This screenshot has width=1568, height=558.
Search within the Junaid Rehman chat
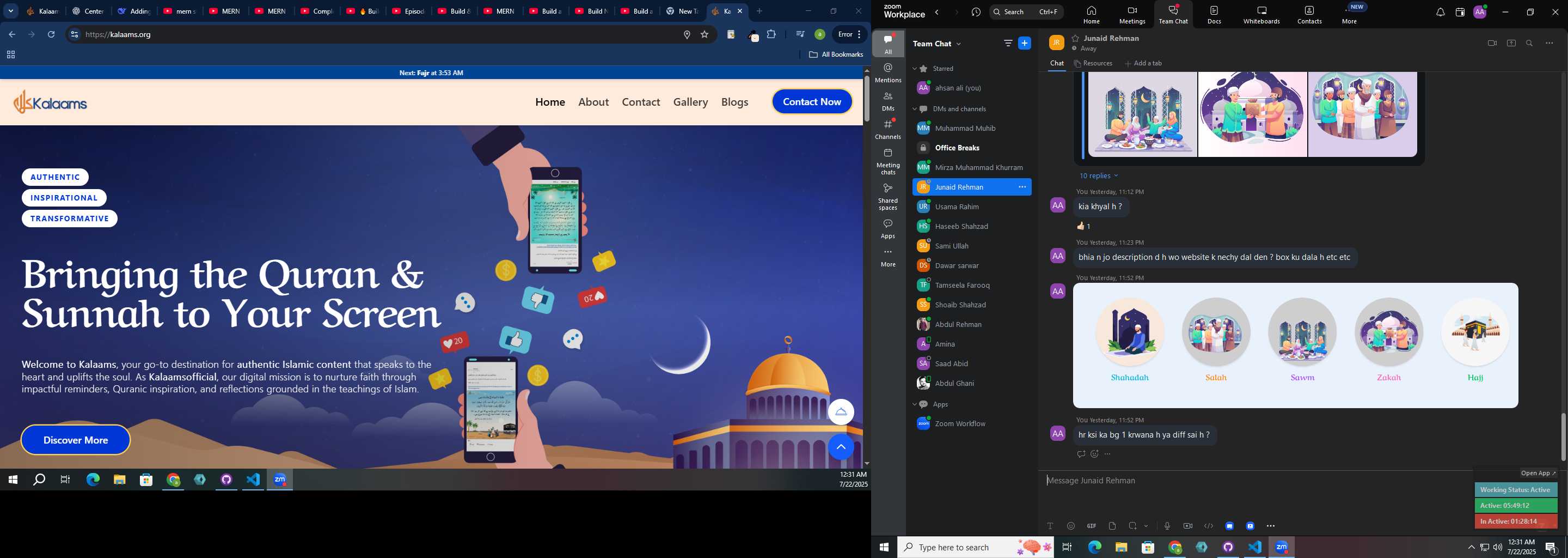point(1530,43)
